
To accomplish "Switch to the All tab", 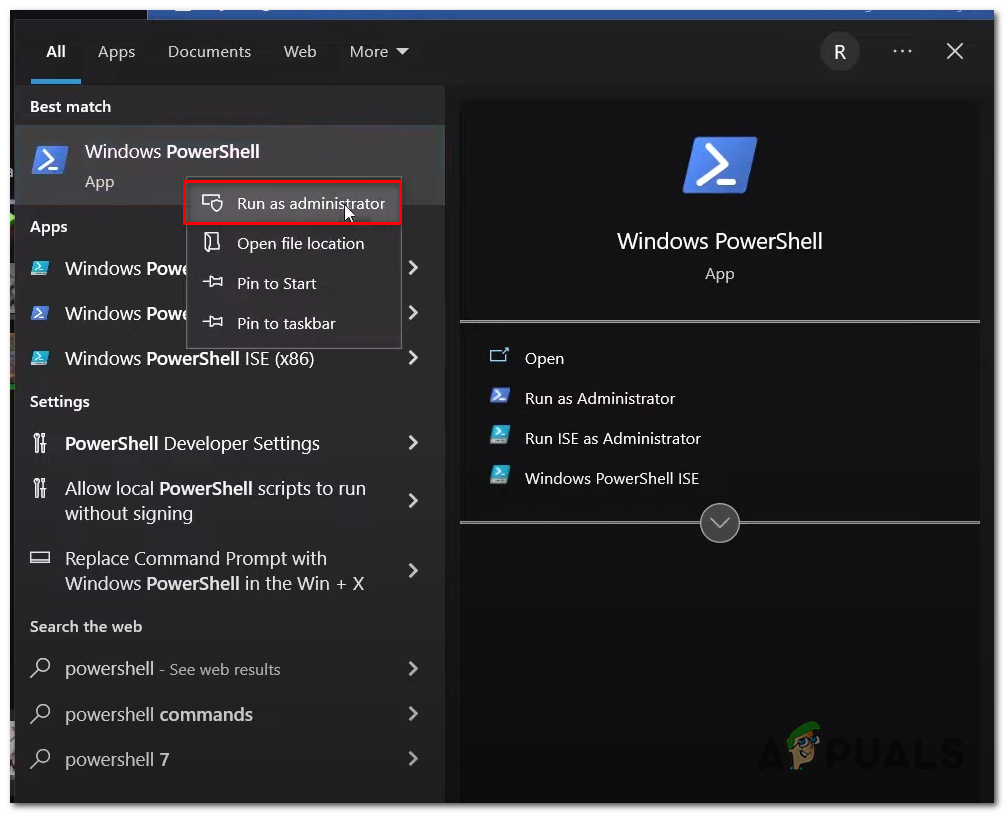I will click(x=56, y=52).
